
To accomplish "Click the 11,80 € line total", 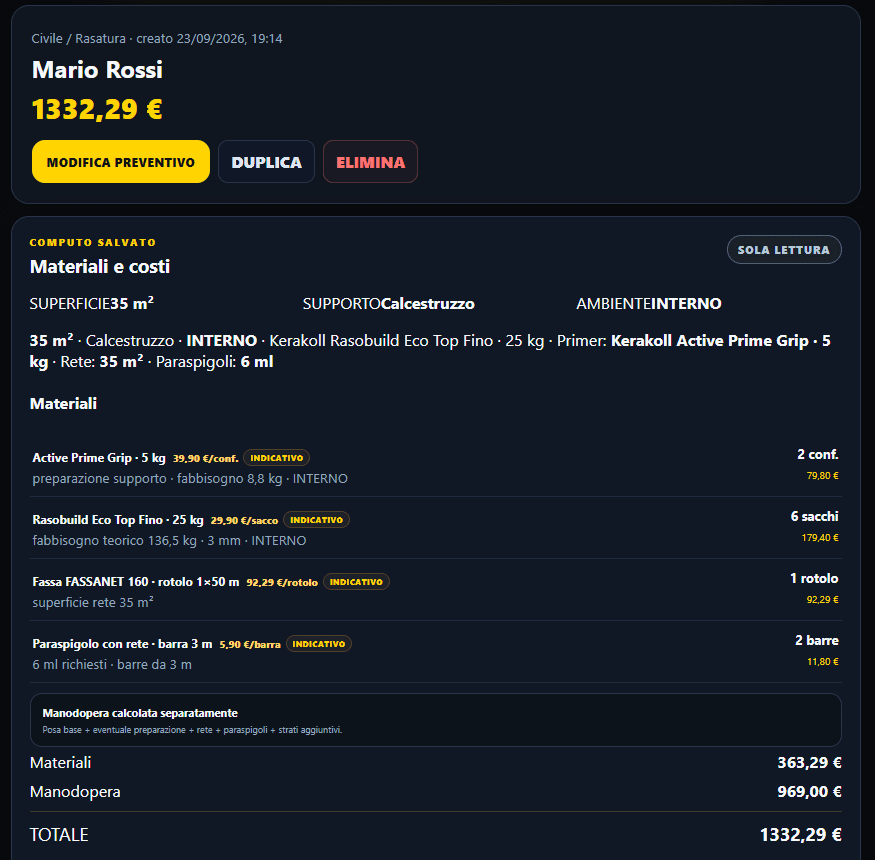I will (823, 661).
